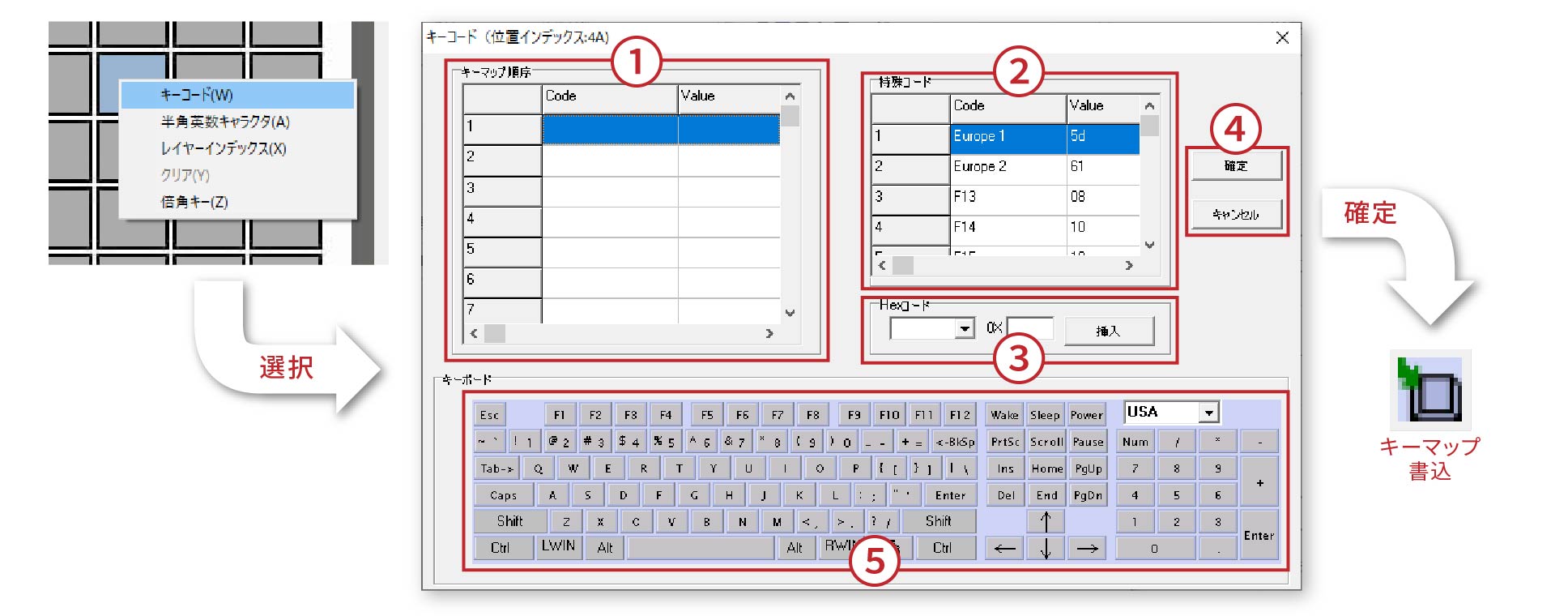Click the down arrow key

[x=1046, y=548]
